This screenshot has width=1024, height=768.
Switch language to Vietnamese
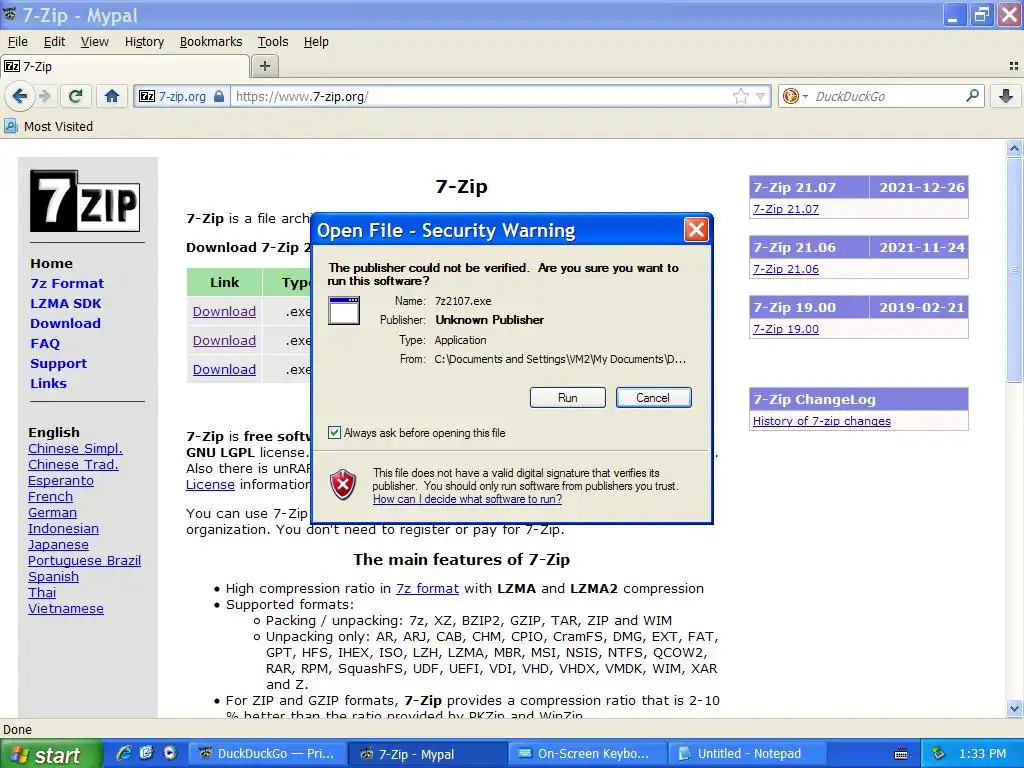(x=65, y=609)
